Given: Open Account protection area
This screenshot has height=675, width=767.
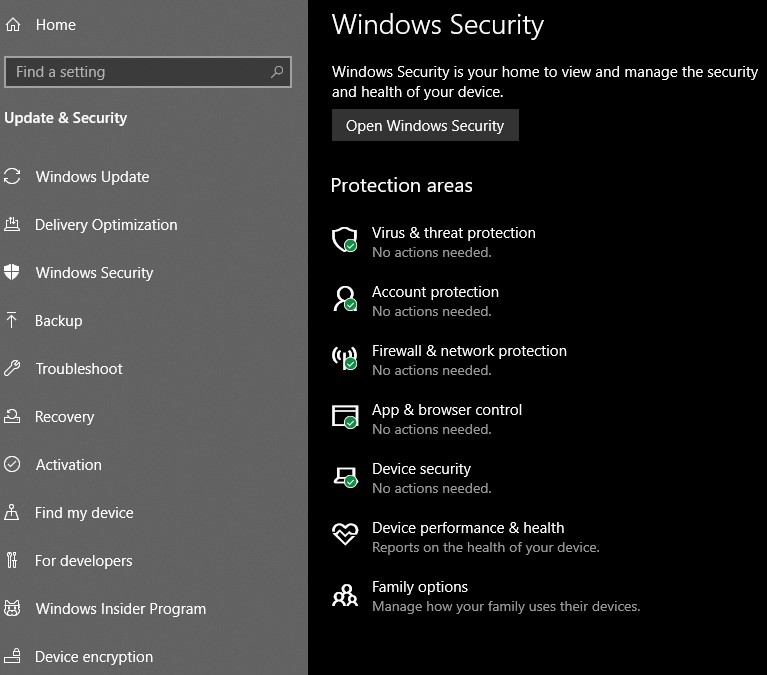Looking at the screenshot, I should [x=435, y=292].
